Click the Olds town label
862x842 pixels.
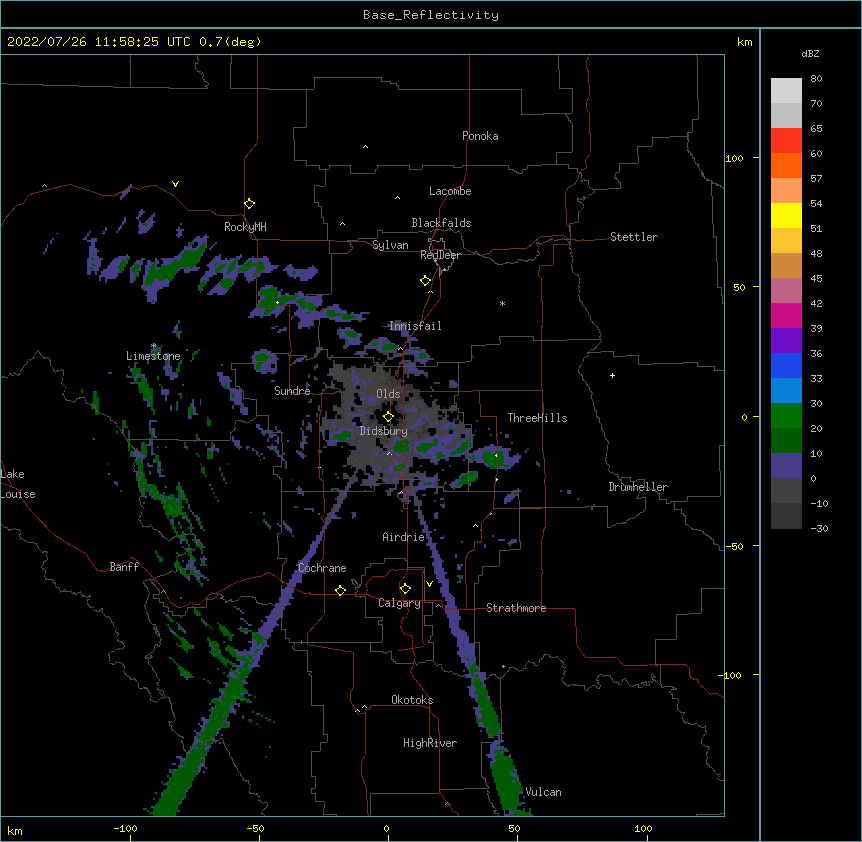(x=388, y=394)
